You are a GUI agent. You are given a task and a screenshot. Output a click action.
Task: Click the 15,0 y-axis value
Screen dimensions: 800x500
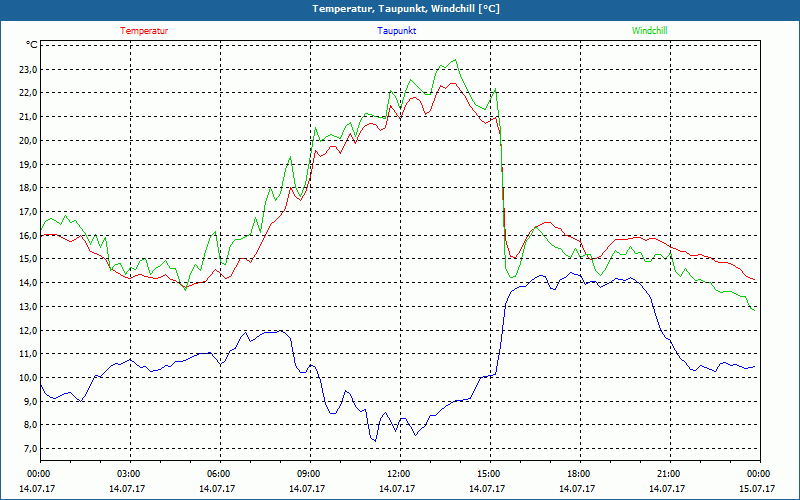pyautogui.click(x=29, y=259)
